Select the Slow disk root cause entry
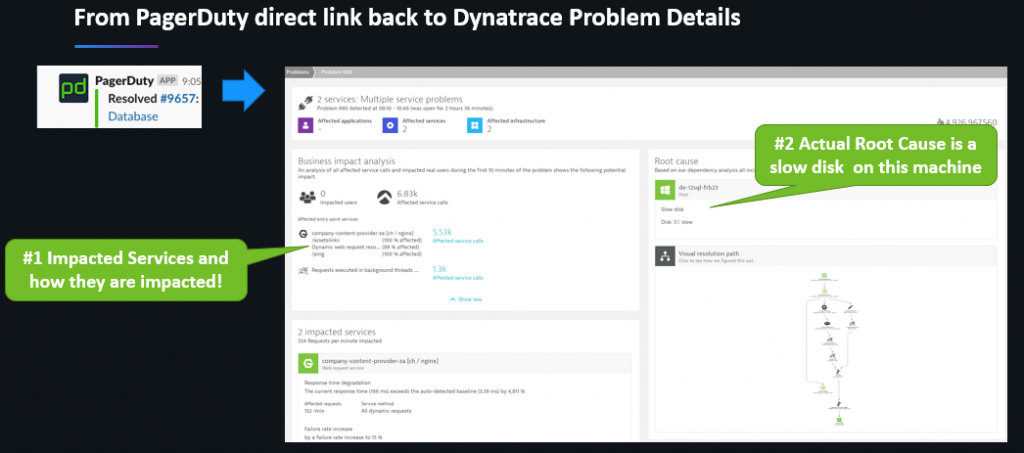Screen dimensions: 1024x453 (672, 209)
